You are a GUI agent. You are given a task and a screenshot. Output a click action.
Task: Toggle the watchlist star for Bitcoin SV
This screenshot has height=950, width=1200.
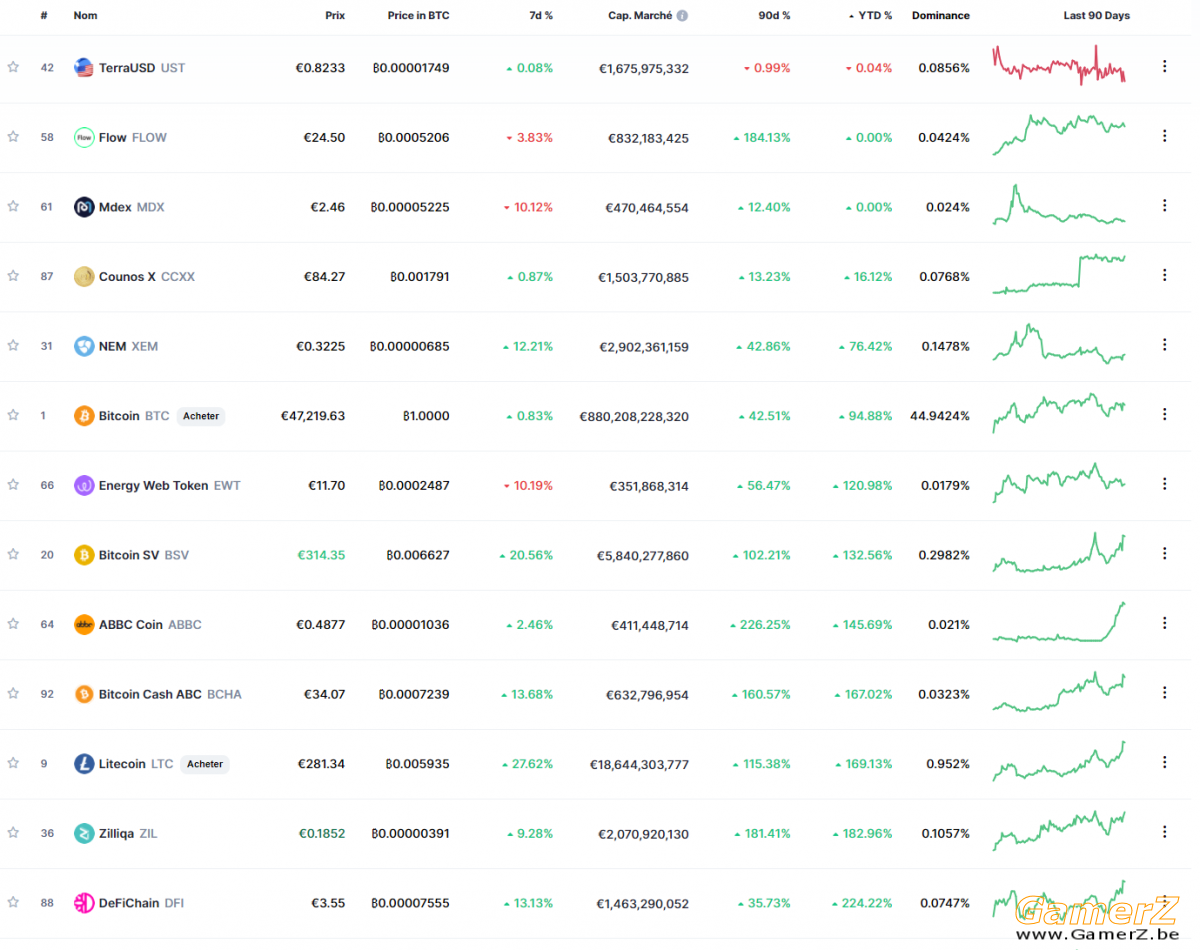pyautogui.click(x=13, y=554)
